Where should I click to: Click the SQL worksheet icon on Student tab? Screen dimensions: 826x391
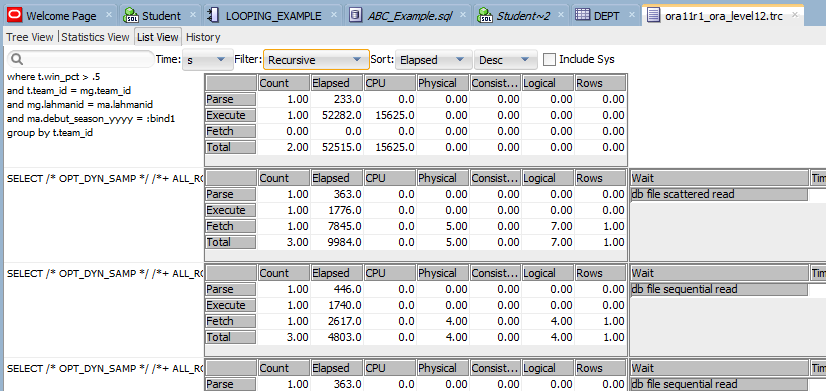click(131, 15)
